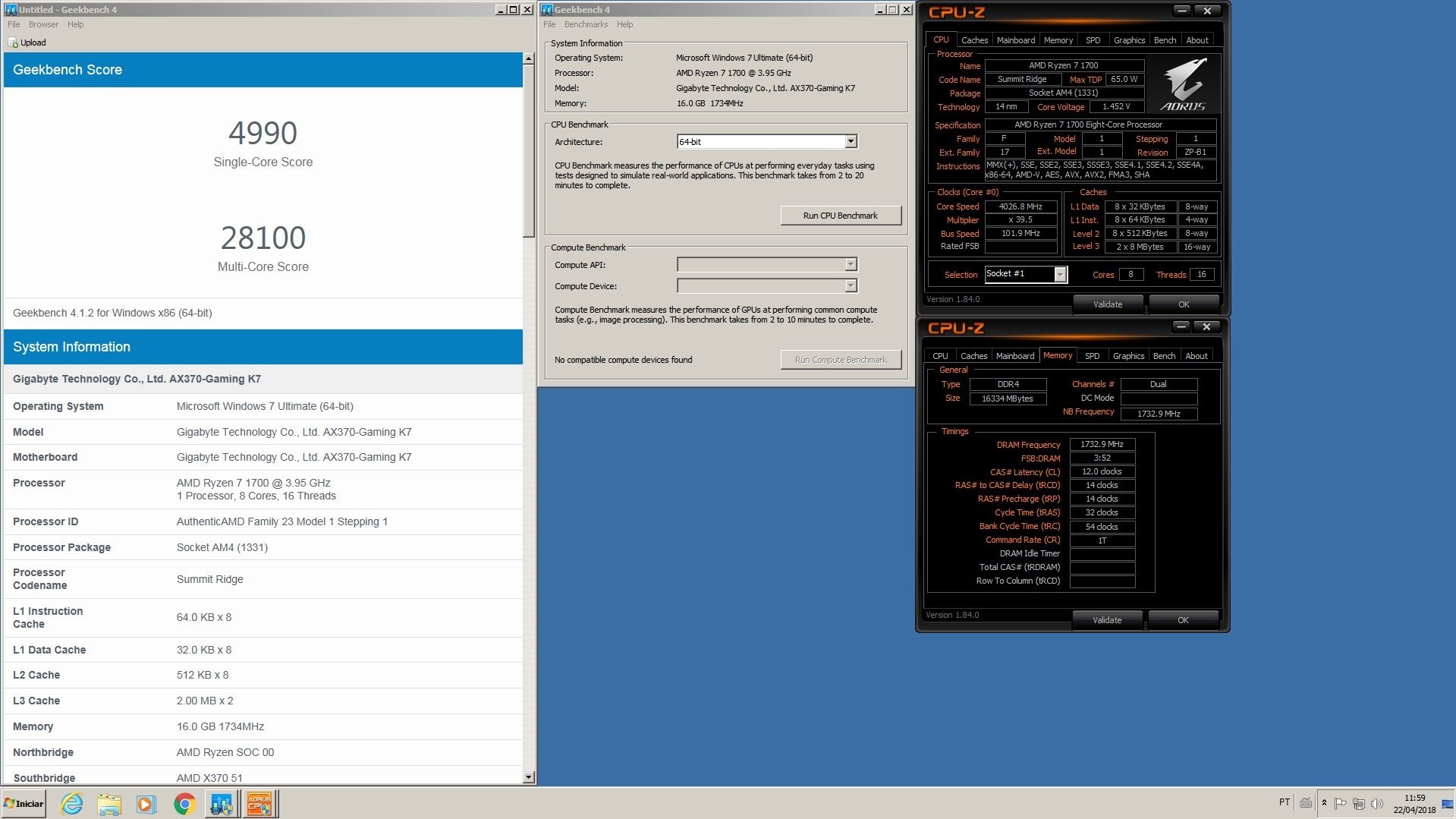Switch to Graphics tab in upper CPU-Z
This screenshot has height=819, width=1456.
pyautogui.click(x=1129, y=40)
